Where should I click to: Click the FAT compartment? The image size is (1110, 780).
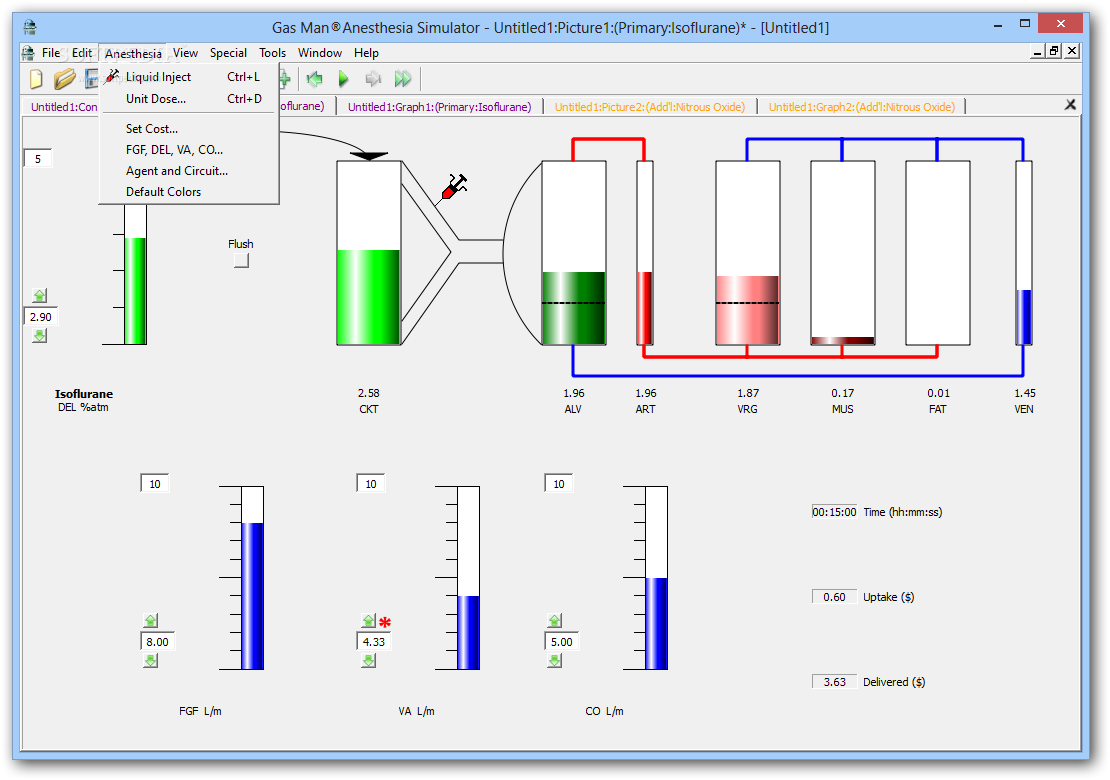(937, 253)
